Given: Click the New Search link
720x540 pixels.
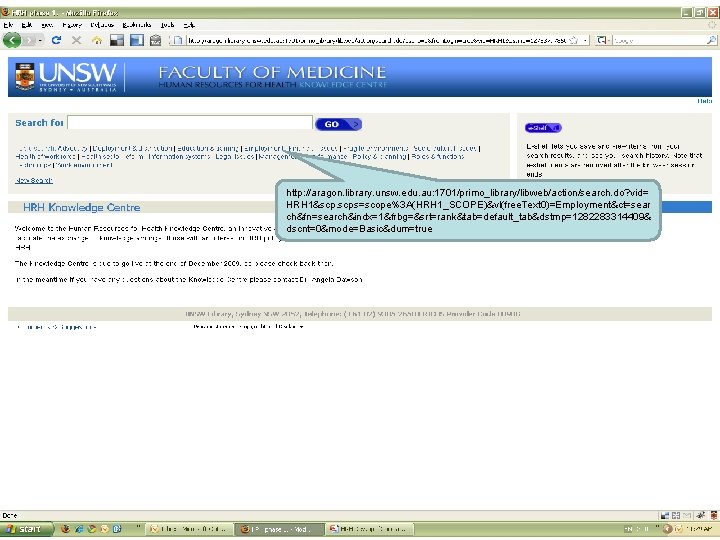Looking at the screenshot, I should (34, 180).
